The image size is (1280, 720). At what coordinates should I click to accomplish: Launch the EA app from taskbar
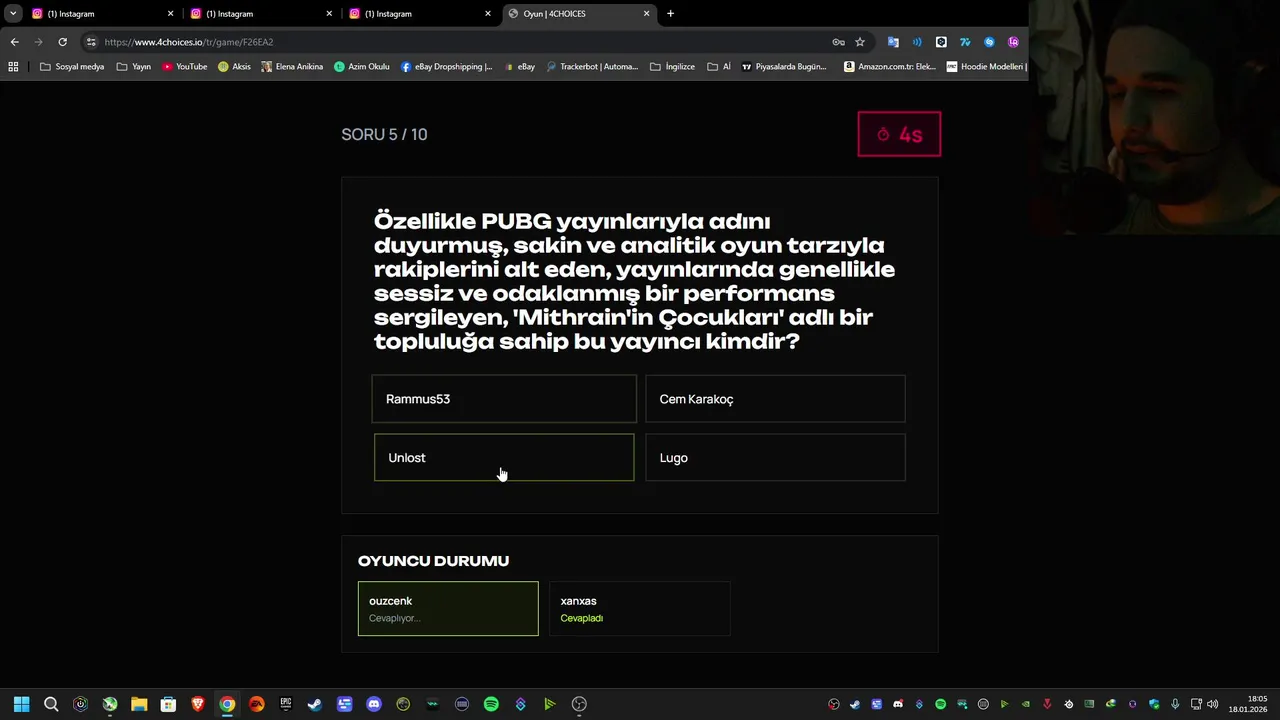[x=257, y=704]
